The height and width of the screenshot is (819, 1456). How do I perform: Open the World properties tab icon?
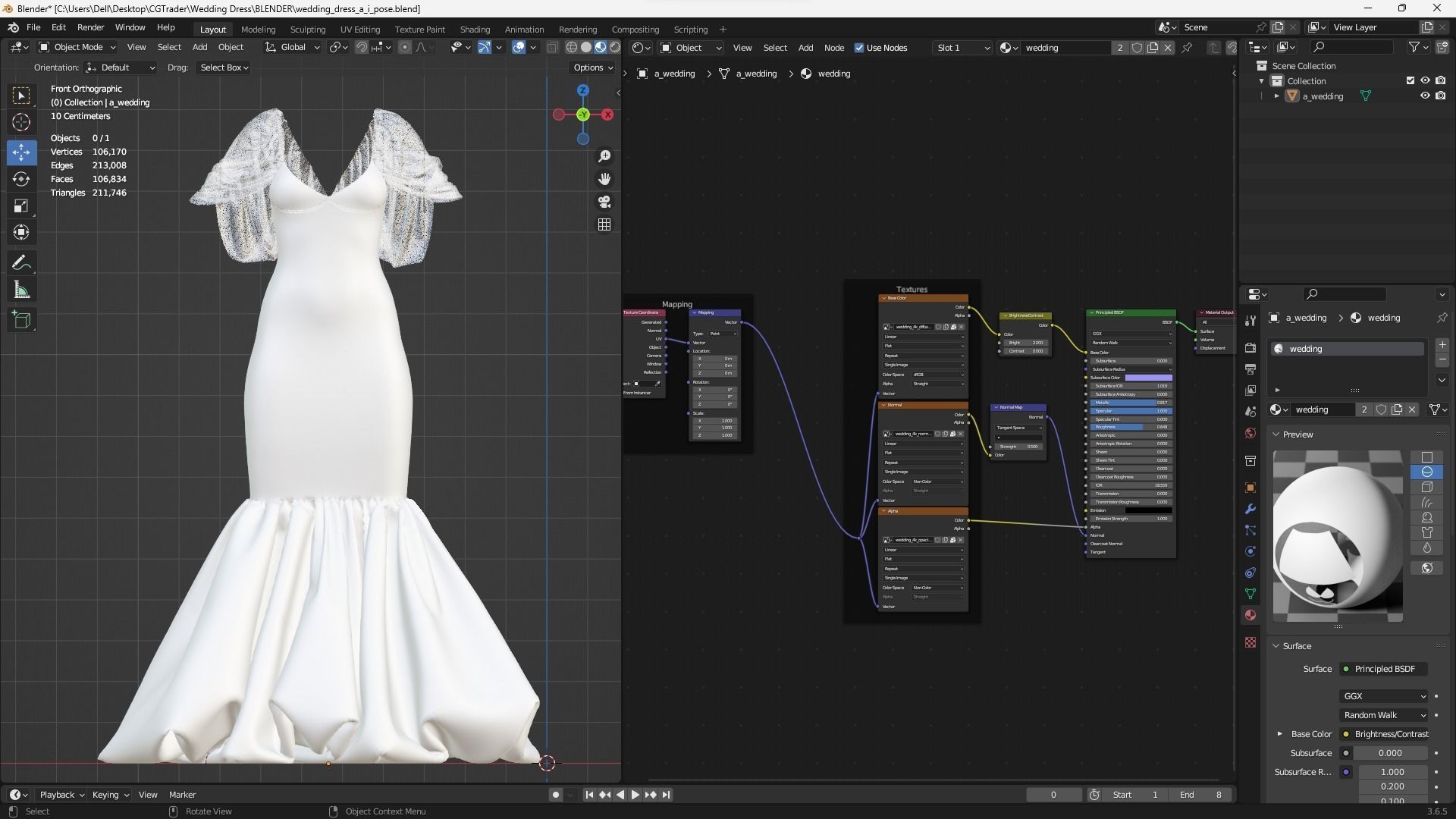tap(1250, 433)
